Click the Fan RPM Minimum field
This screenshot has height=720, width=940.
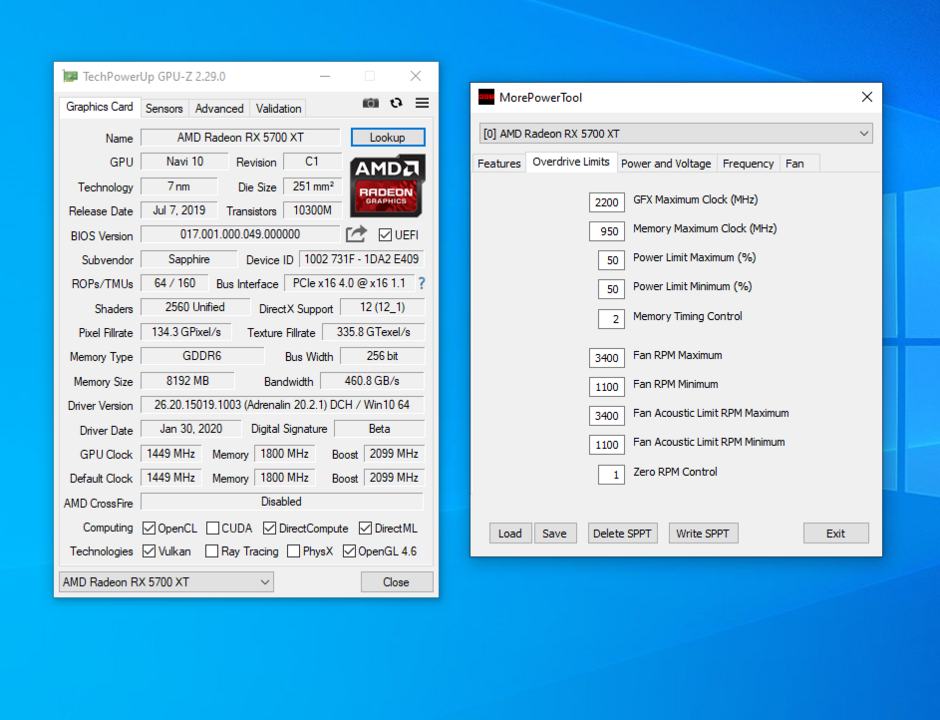[607, 387]
